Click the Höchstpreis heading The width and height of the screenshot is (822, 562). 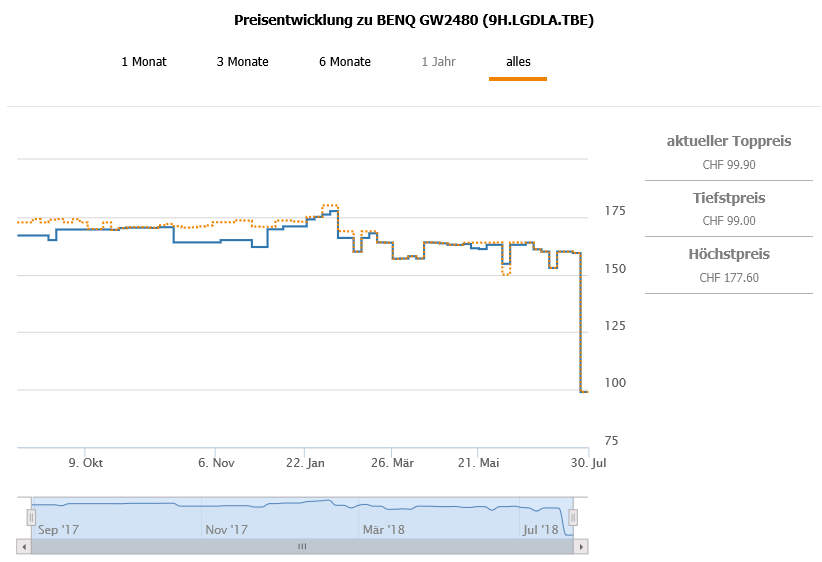point(729,254)
